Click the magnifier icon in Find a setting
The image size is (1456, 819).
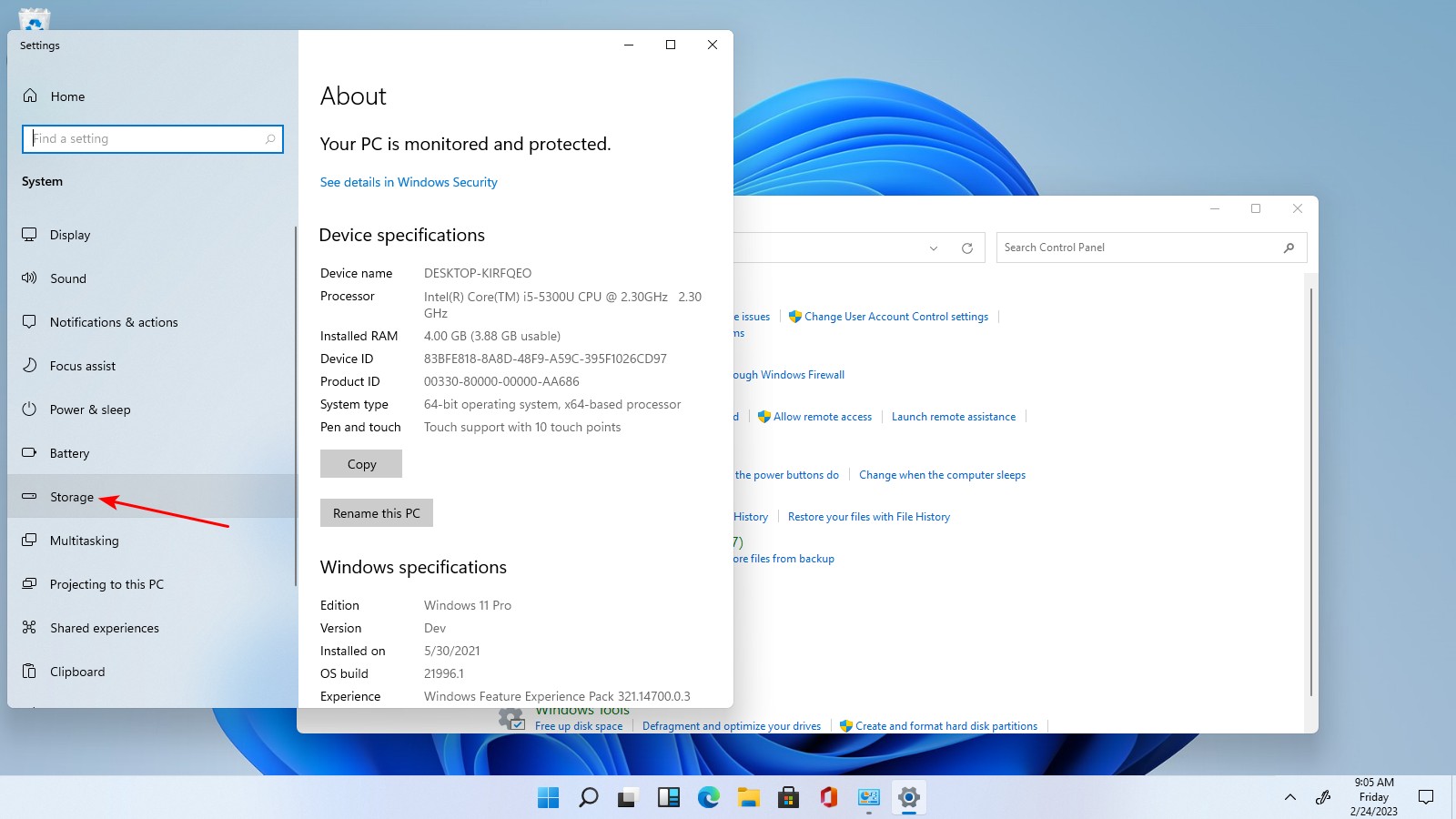coord(270,138)
